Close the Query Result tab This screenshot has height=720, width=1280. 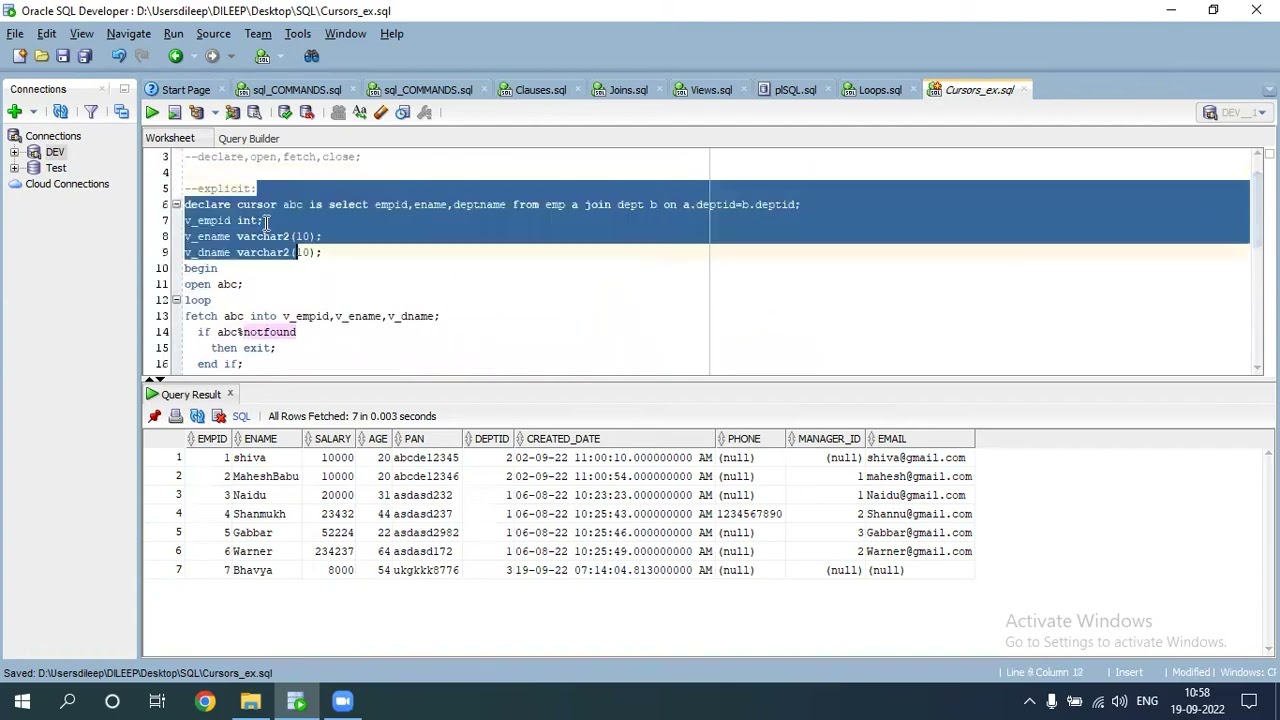230,394
